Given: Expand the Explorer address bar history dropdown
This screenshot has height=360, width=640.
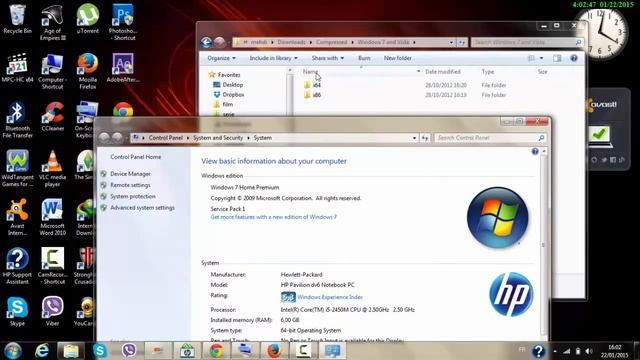Looking at the screenshot, I should pos(451,42).
